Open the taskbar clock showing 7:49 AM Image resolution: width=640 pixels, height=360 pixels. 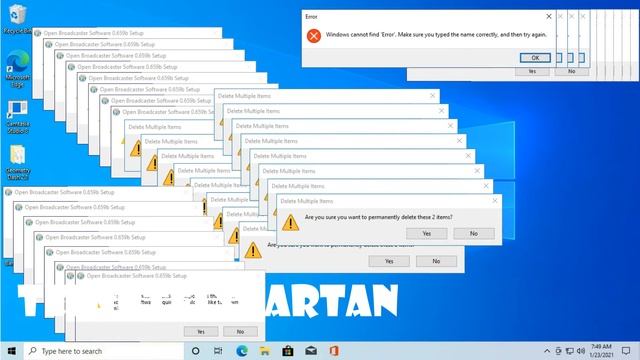(601, 351)
